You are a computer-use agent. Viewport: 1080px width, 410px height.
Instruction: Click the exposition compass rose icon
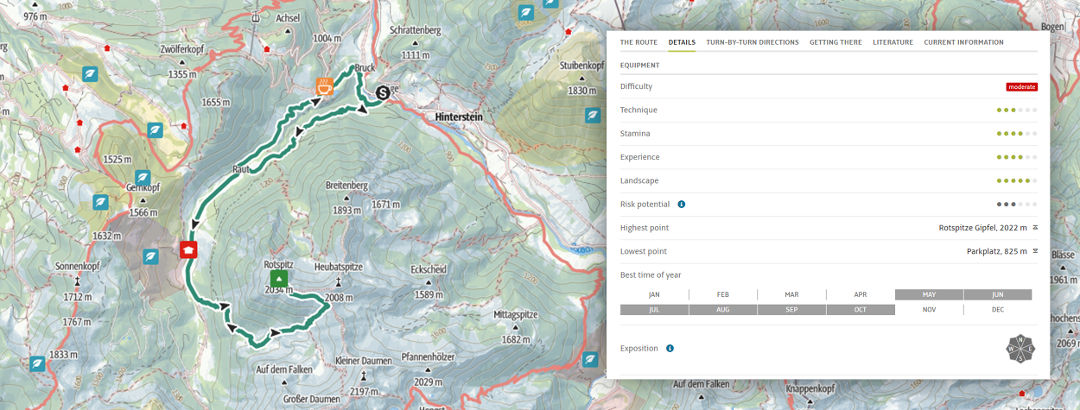(x=1020, y=348)
